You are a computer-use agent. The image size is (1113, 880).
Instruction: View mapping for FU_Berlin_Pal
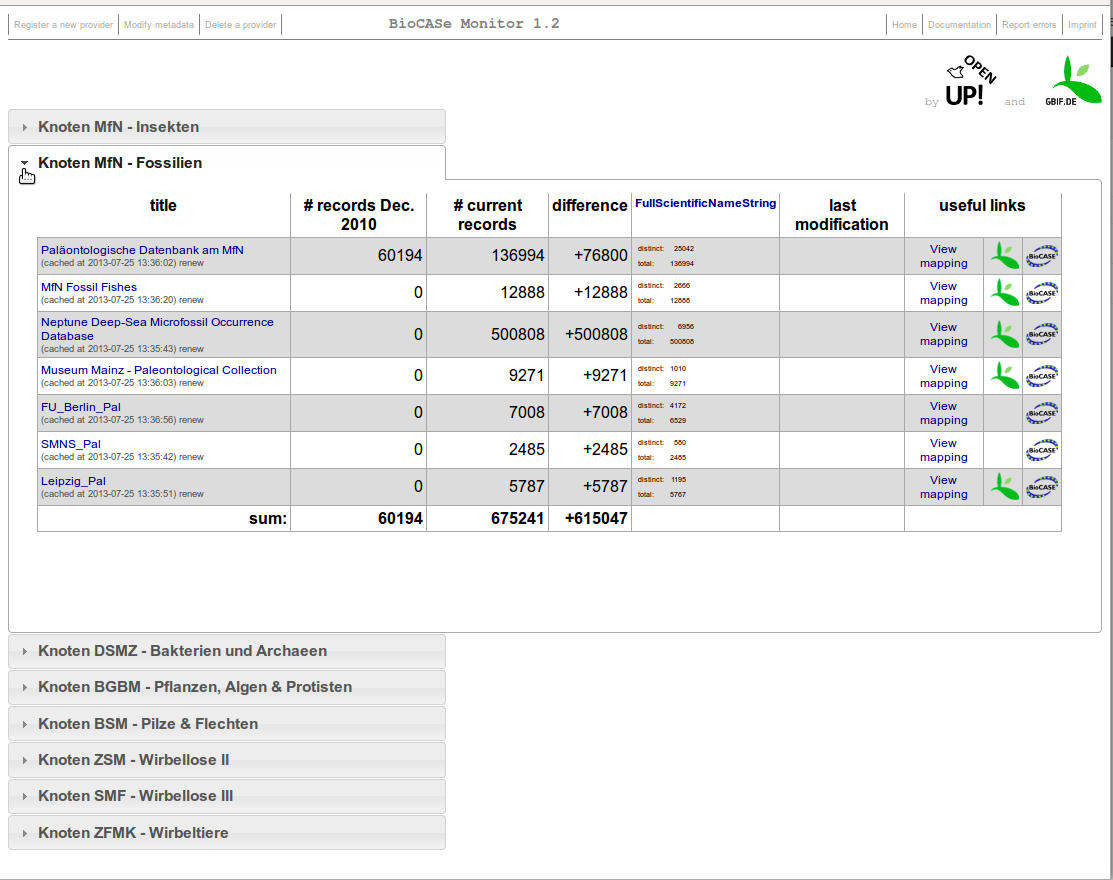943,413
